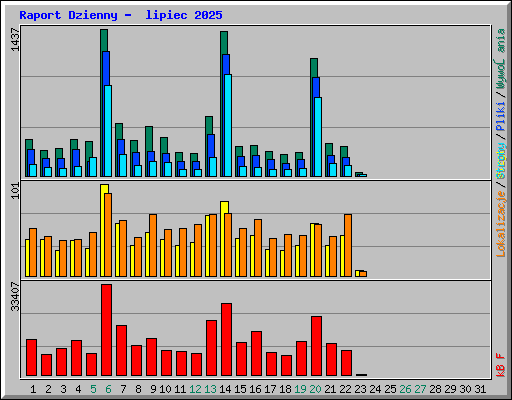The height and width of the screenshot is (400, 512).
Task: Select the day 14 label on axis
Action: [x=225, y=389]
